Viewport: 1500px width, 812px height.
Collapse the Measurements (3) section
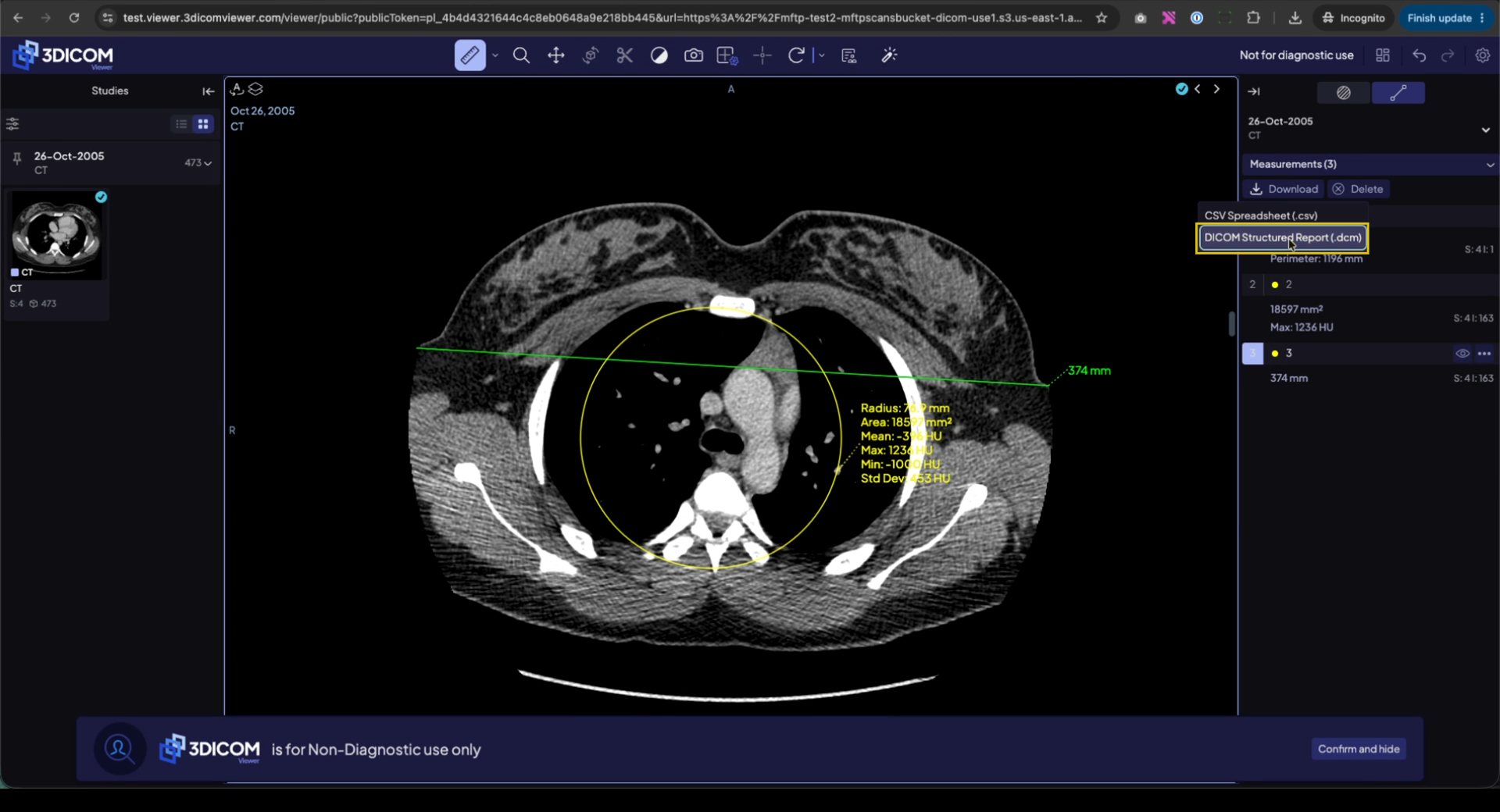(x=1490, y=165)
